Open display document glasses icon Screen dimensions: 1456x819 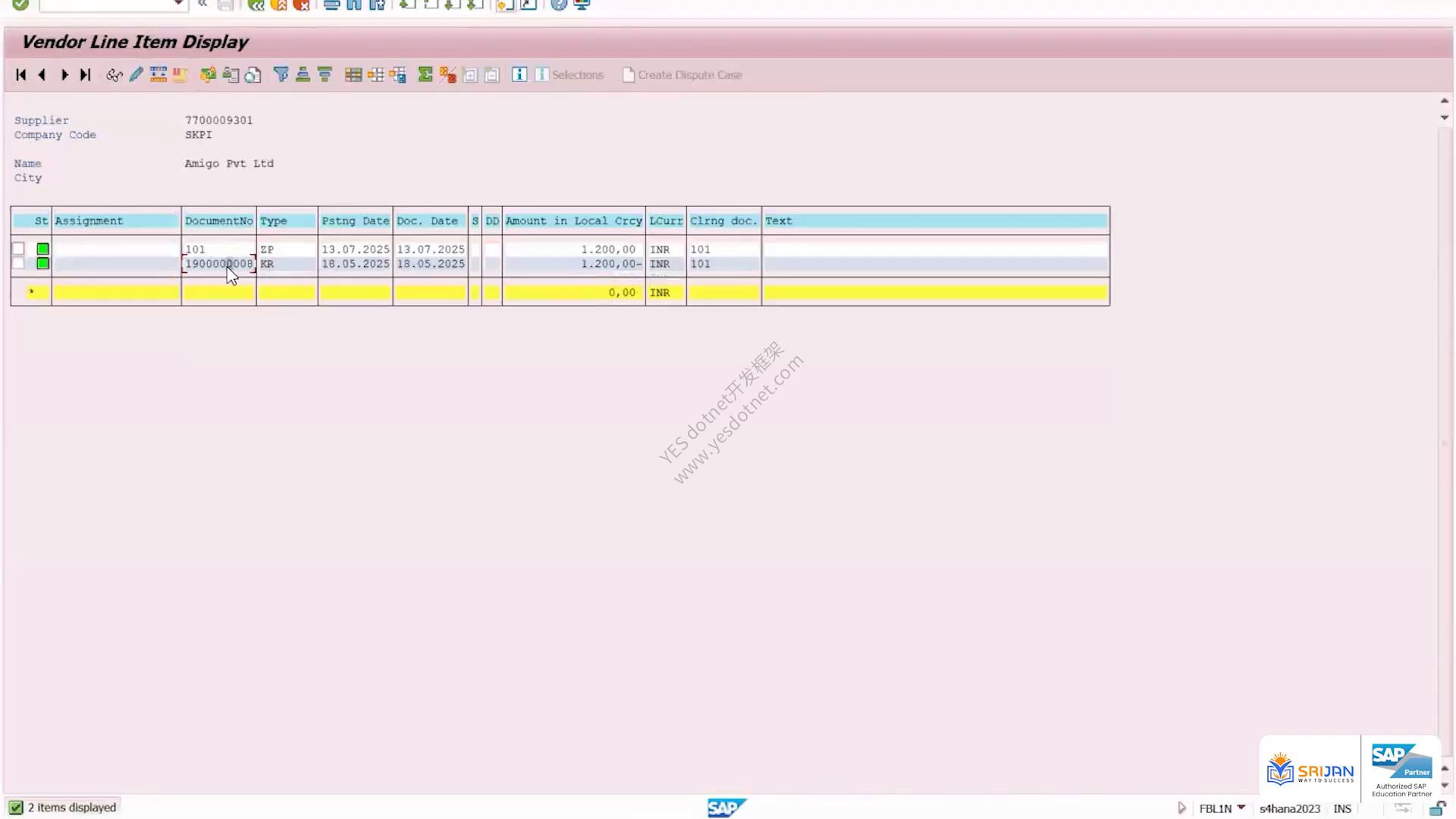115,74
